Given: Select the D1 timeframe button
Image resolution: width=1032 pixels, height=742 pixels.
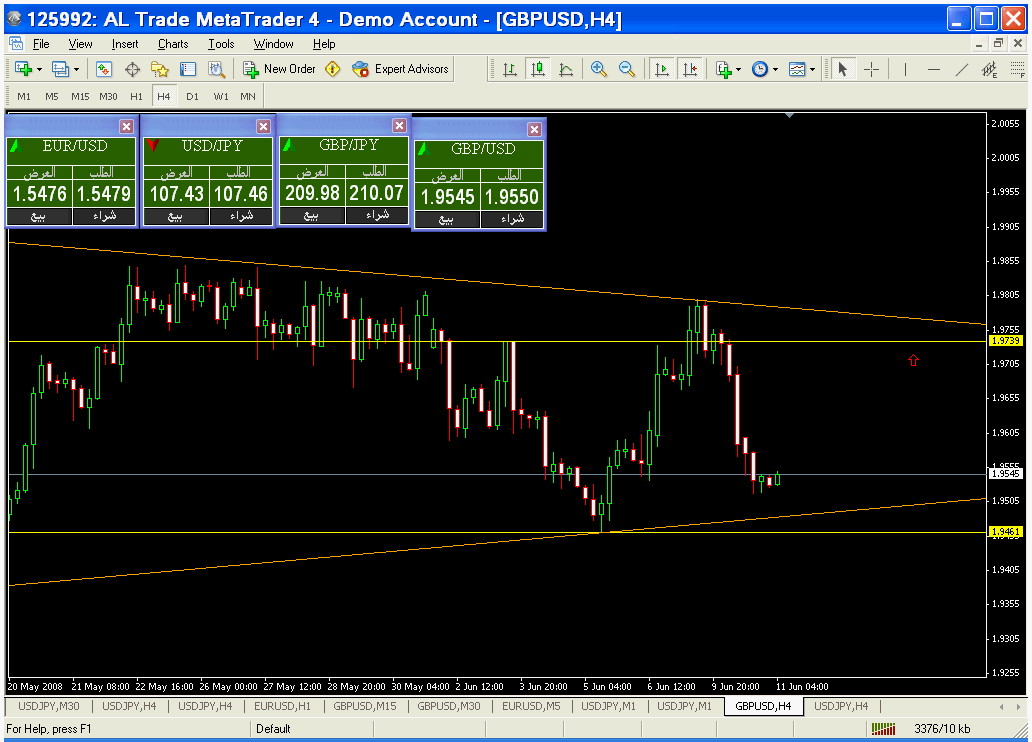Looking at the screenshot, I should tap(193, 96).
